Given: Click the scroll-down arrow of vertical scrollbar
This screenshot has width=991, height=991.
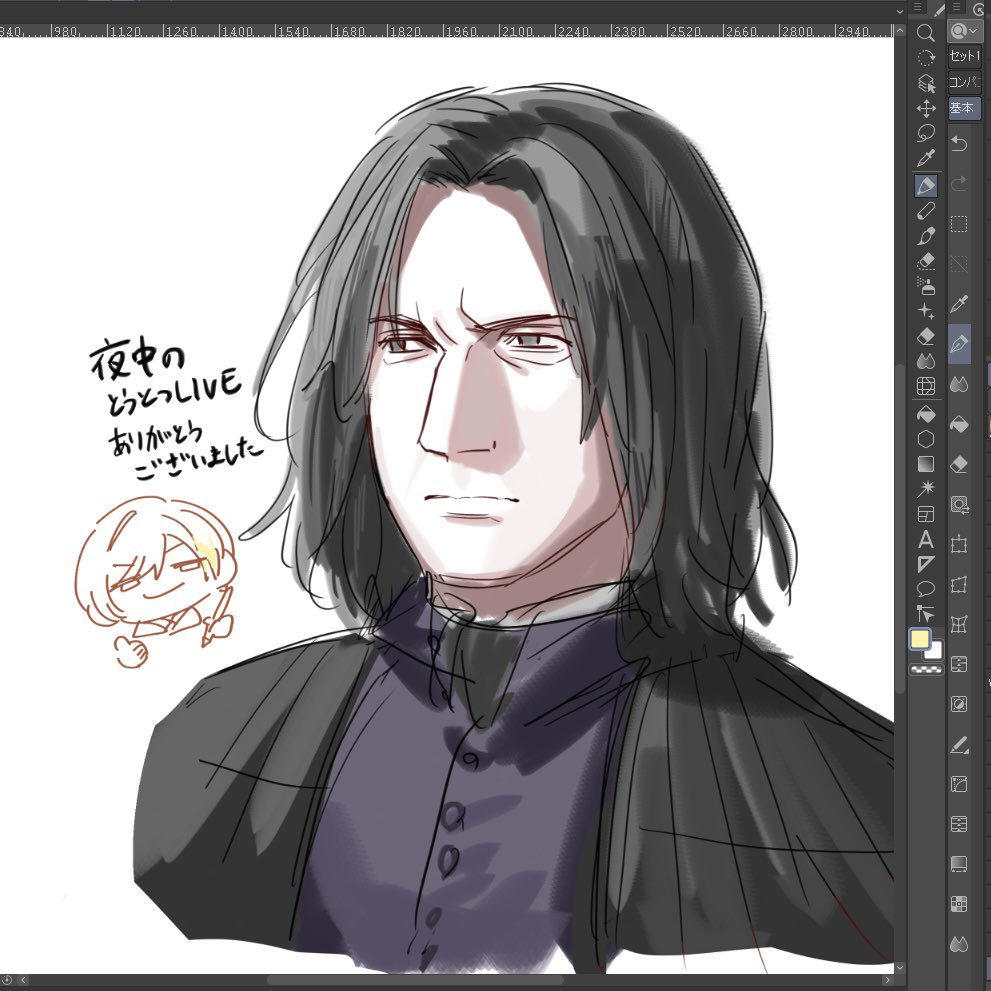Looking at the screenshot, I should click(x=900, y=968).
